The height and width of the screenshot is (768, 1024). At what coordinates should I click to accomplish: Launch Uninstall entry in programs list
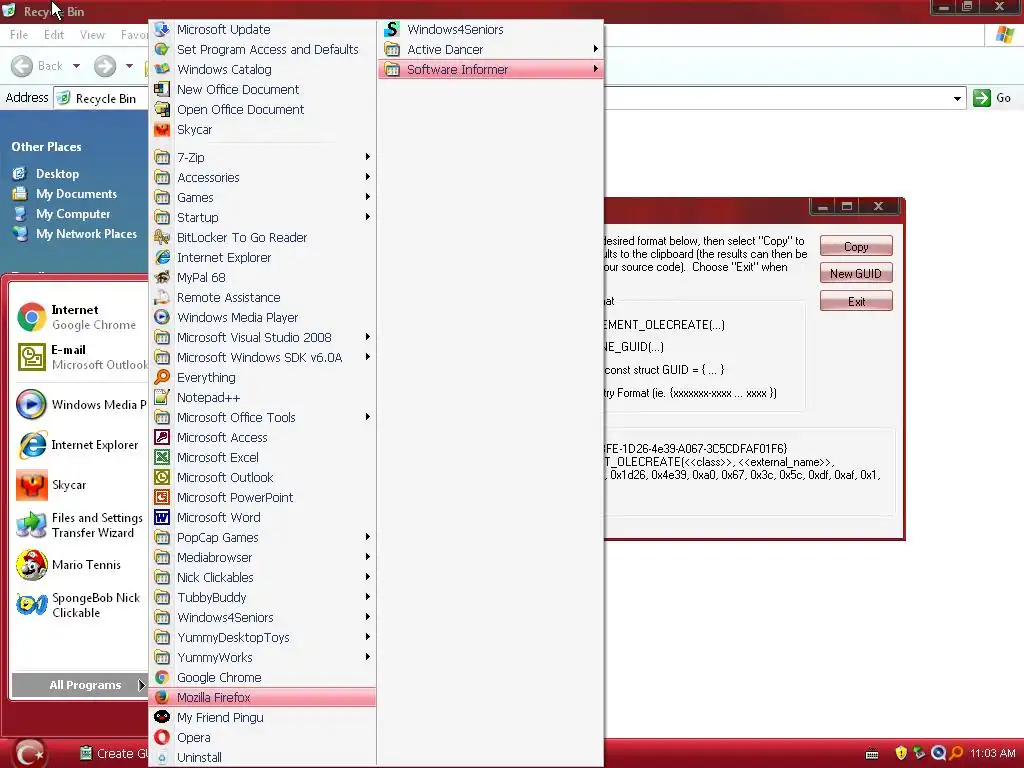point(261,758)
